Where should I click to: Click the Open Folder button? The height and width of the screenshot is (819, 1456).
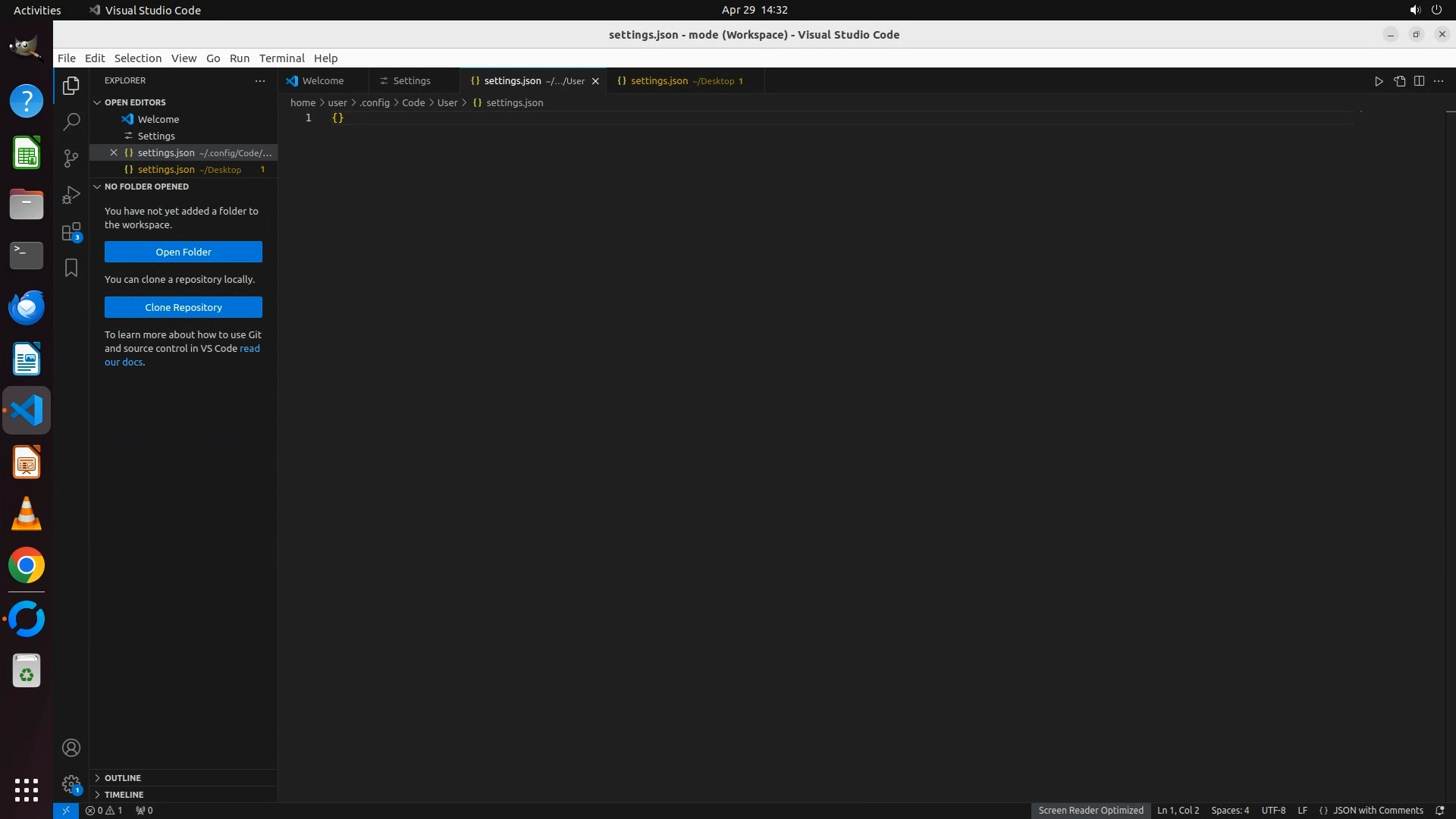tap(184, 252)
